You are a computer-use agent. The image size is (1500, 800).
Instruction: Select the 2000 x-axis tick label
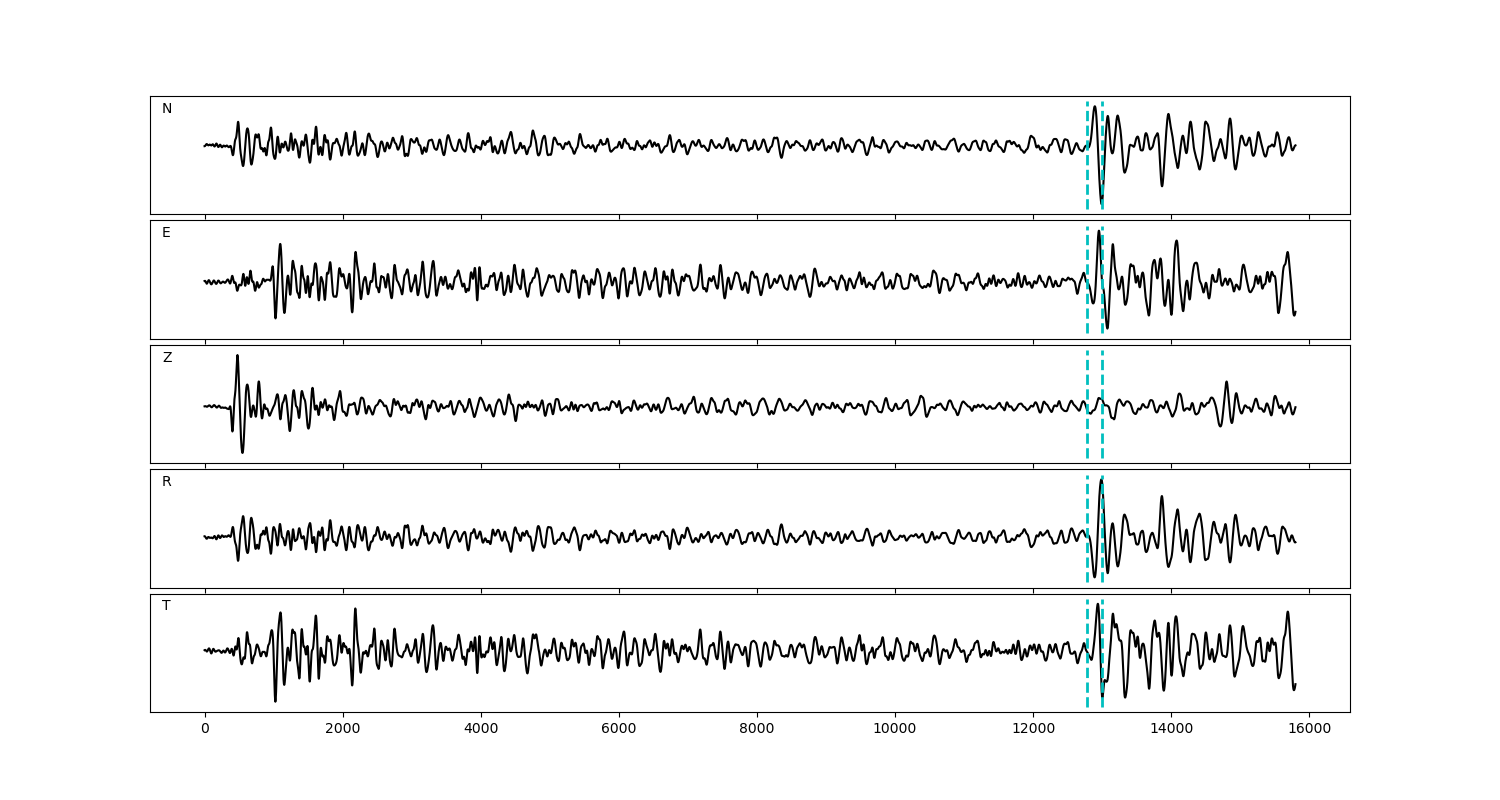(x=343, y=730)
